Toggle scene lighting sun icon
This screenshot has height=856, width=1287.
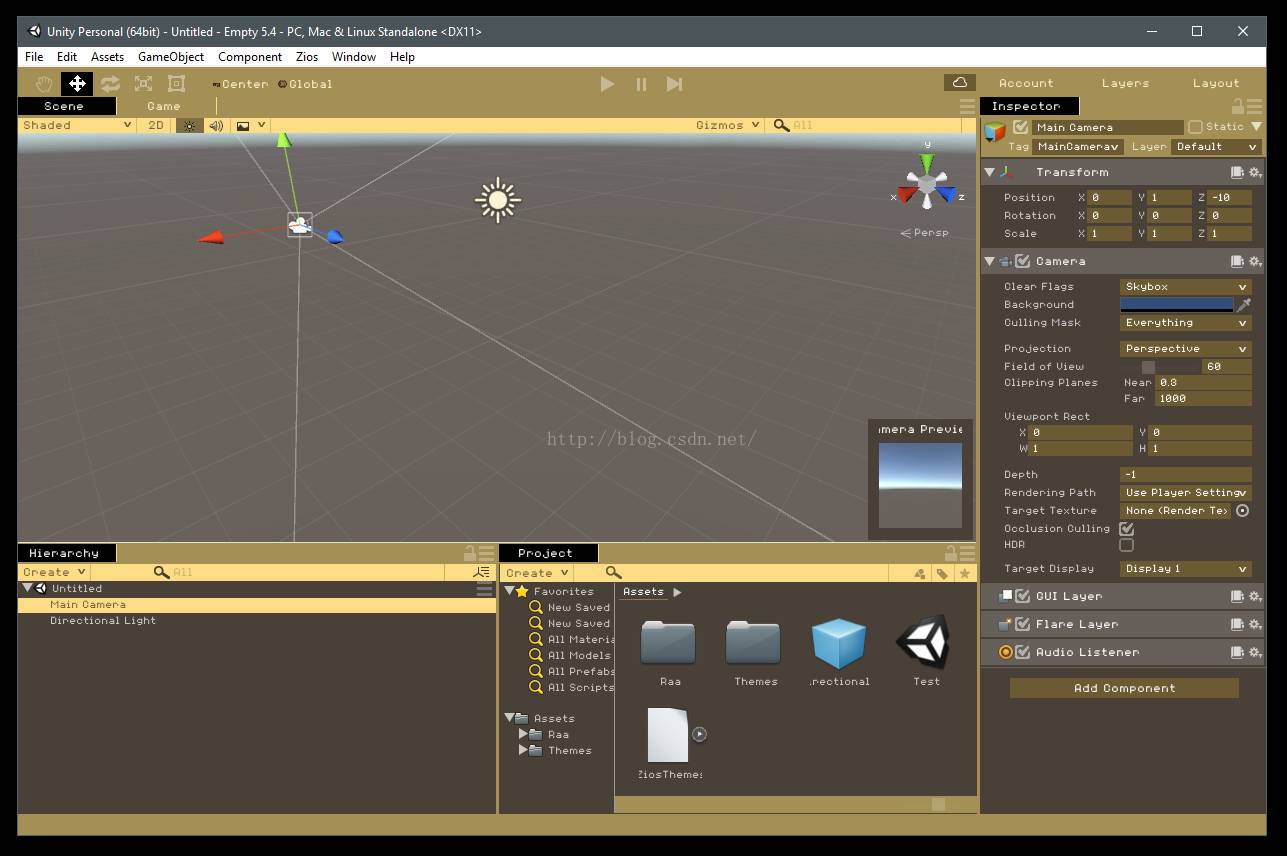189,125
